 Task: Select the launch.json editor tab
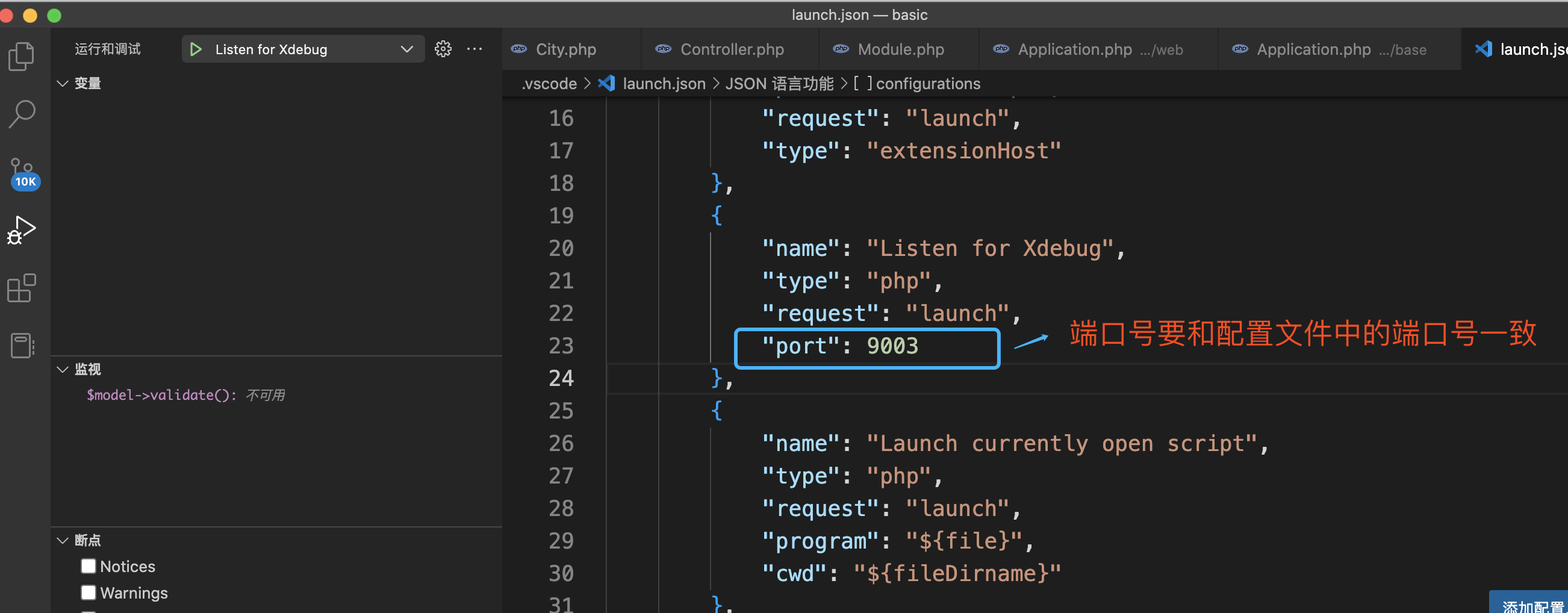pyautogui.click(x=1514, y=49)
